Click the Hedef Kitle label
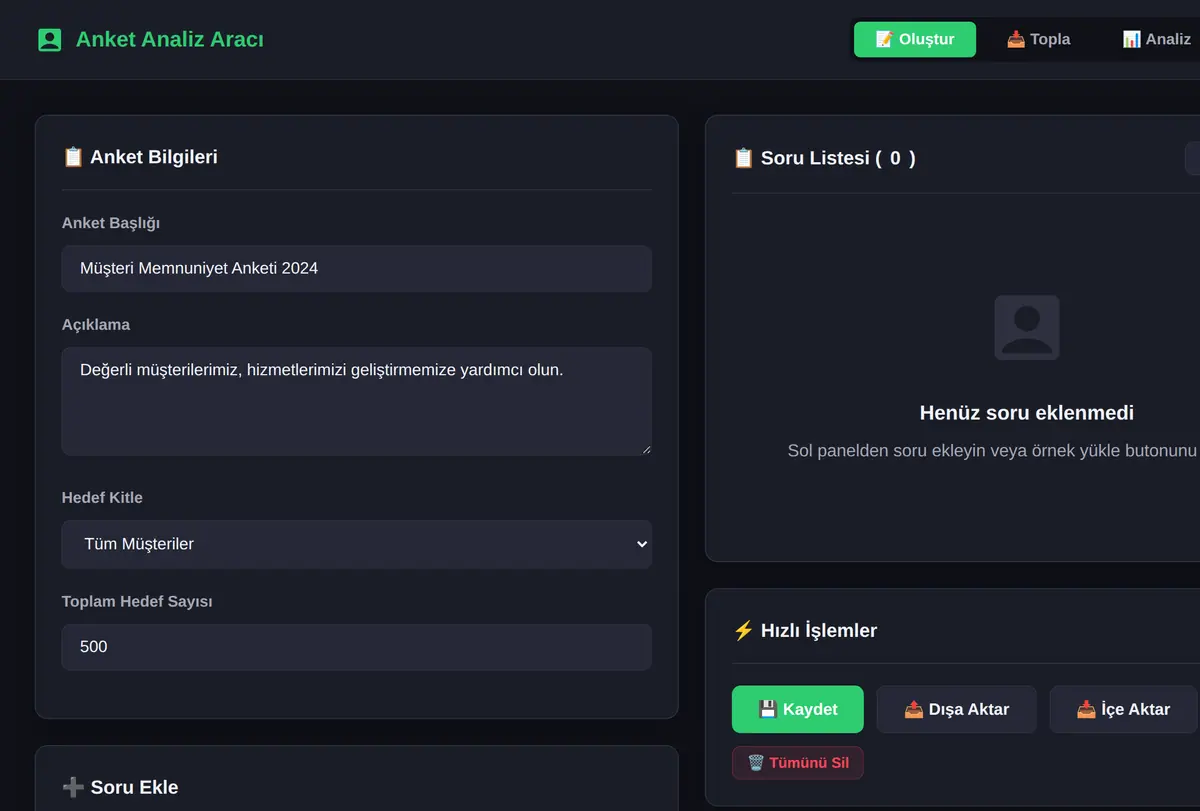The height and width of the screenshot is (811, 1200). click(x=102, y=498)
